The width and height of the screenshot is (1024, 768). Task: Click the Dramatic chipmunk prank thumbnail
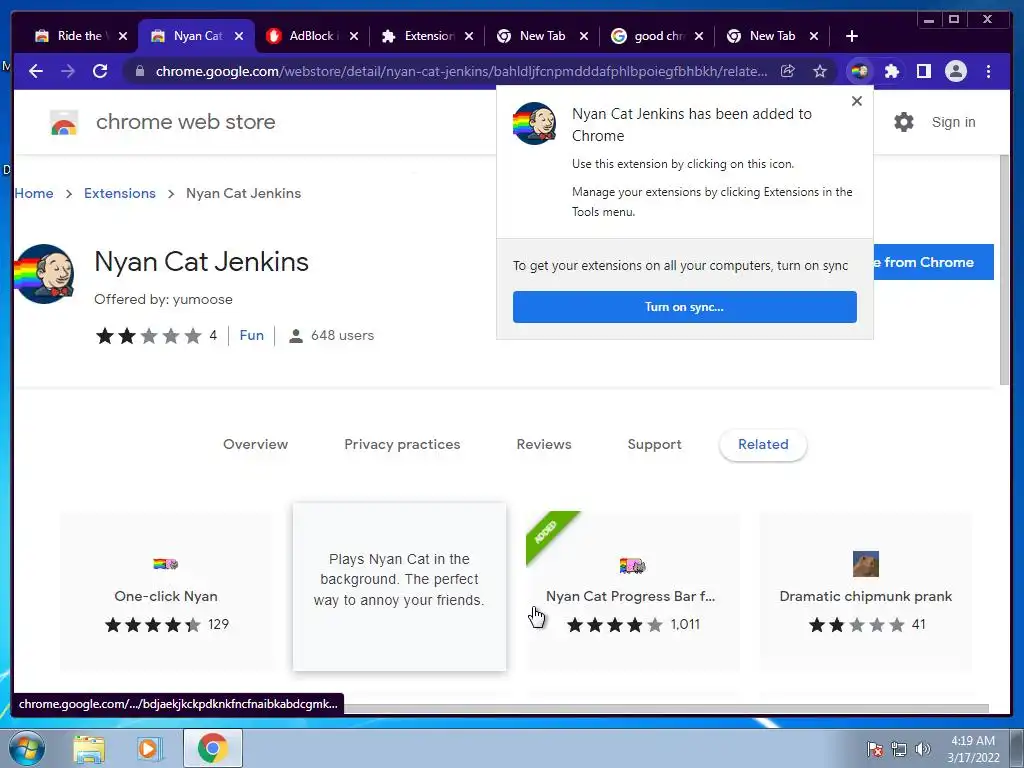click(x=866, y=564)
